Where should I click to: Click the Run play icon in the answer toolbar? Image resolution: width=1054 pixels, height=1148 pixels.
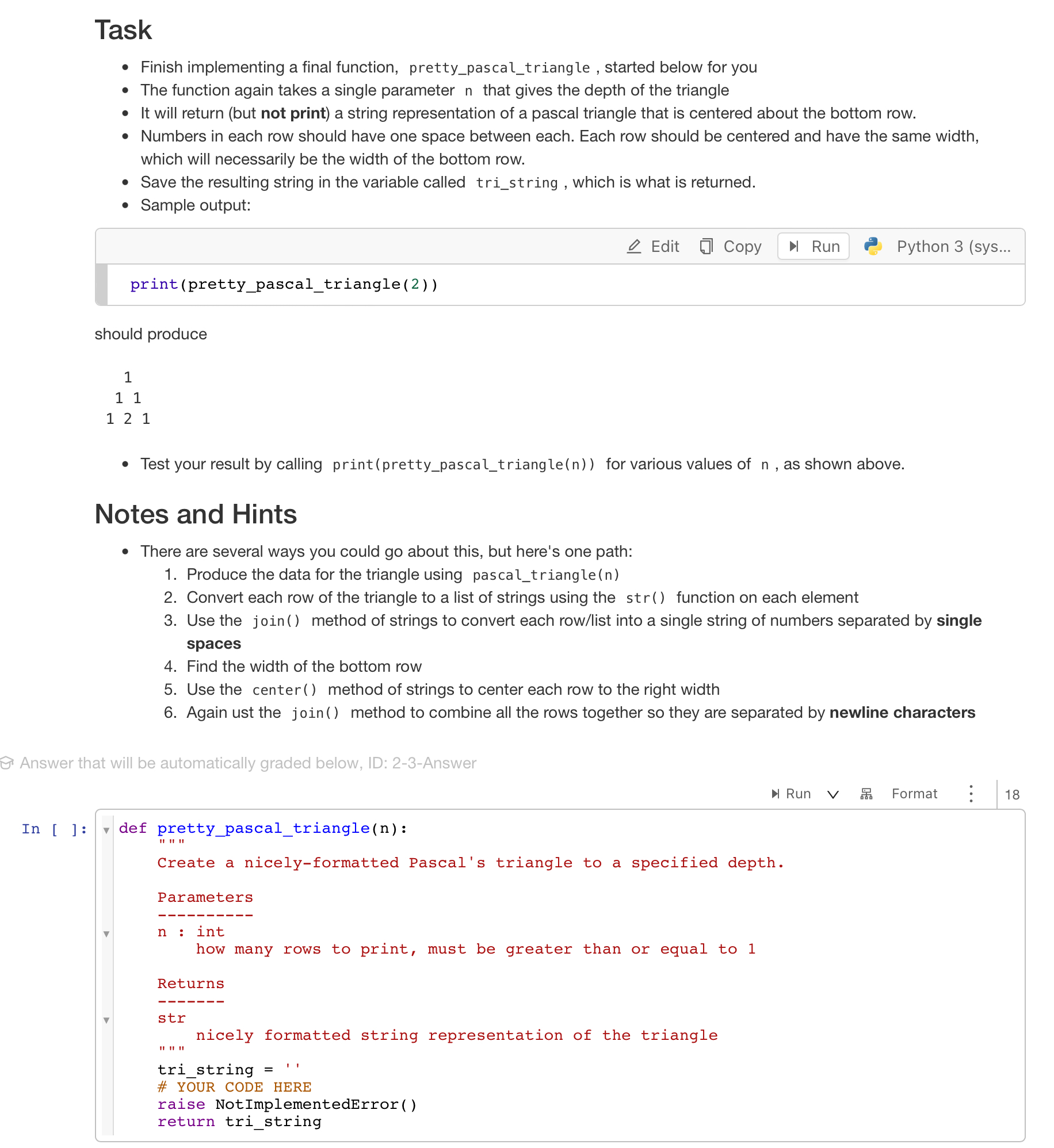coord(776,794)
